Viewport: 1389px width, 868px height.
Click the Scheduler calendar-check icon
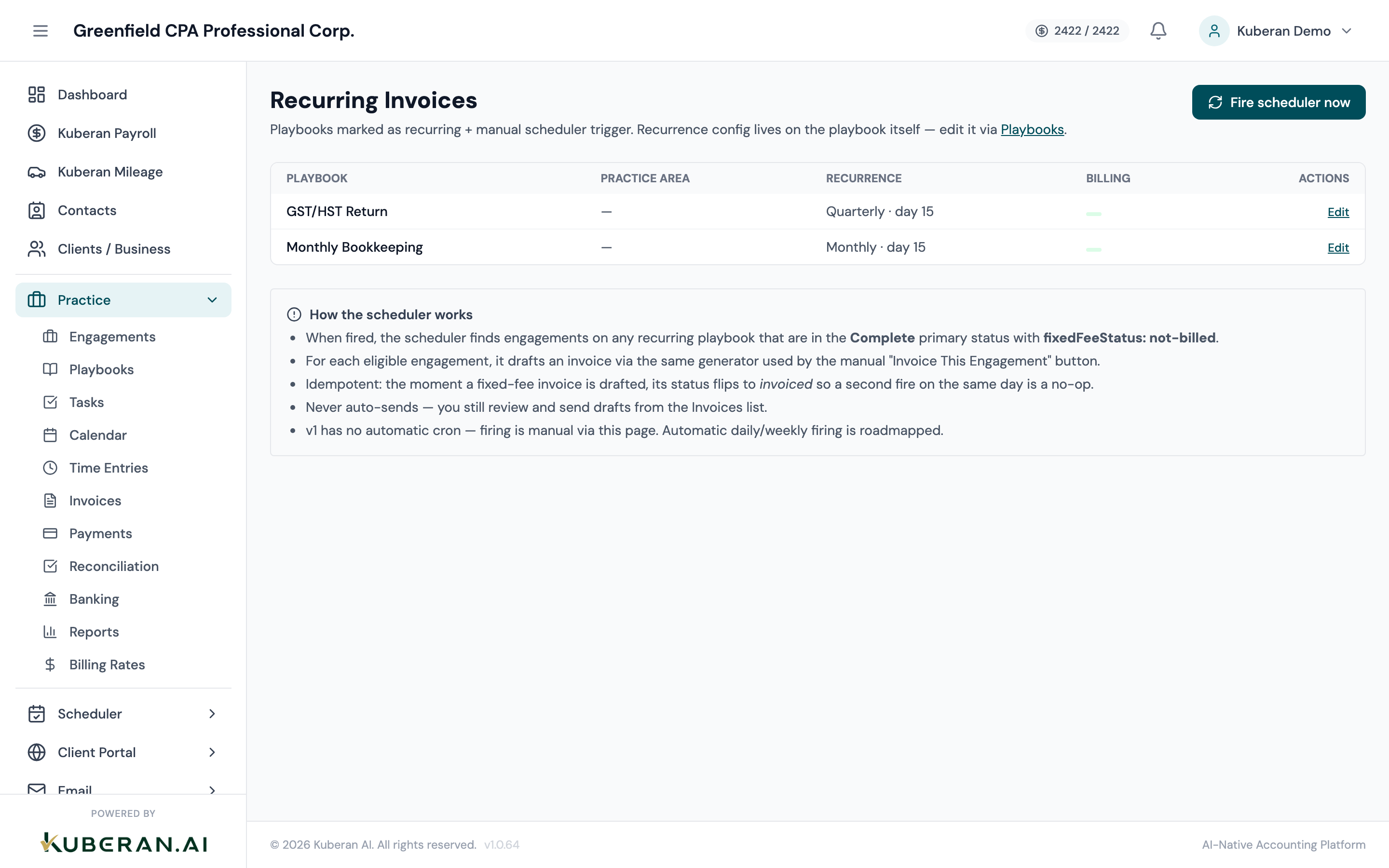click(x=37, y=714)
